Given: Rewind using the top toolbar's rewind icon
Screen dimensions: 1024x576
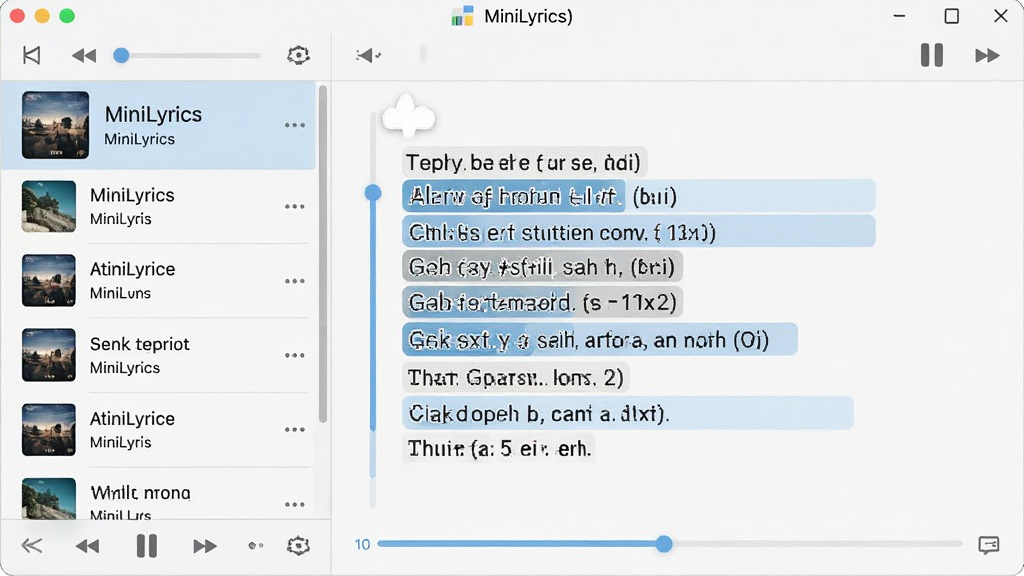Looking at the screenshot, I should click(84, 56).
